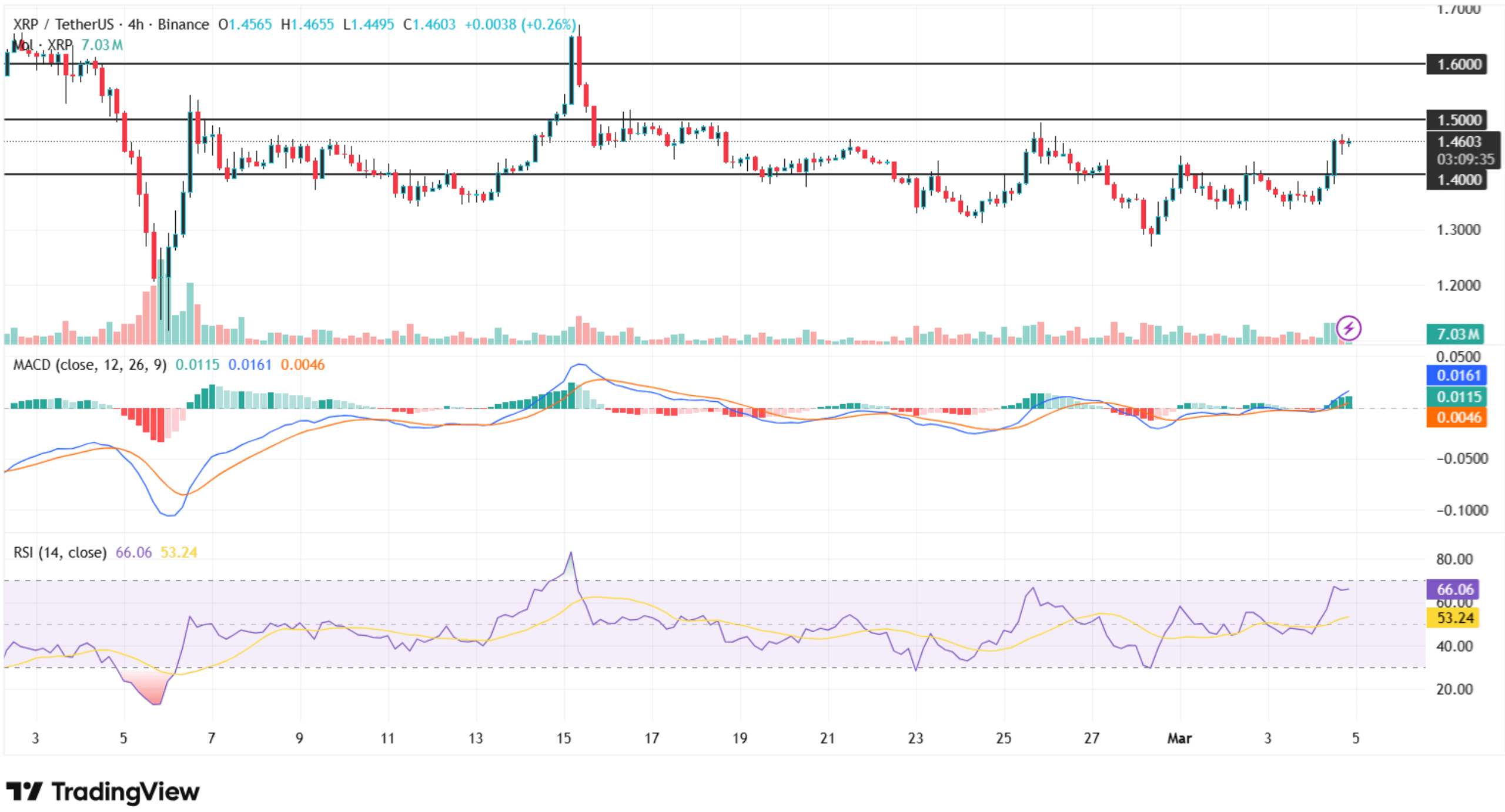Click the 1.5000 horizontal line price label
This screenshot has height=812, width=1505.
(1456, 120)
